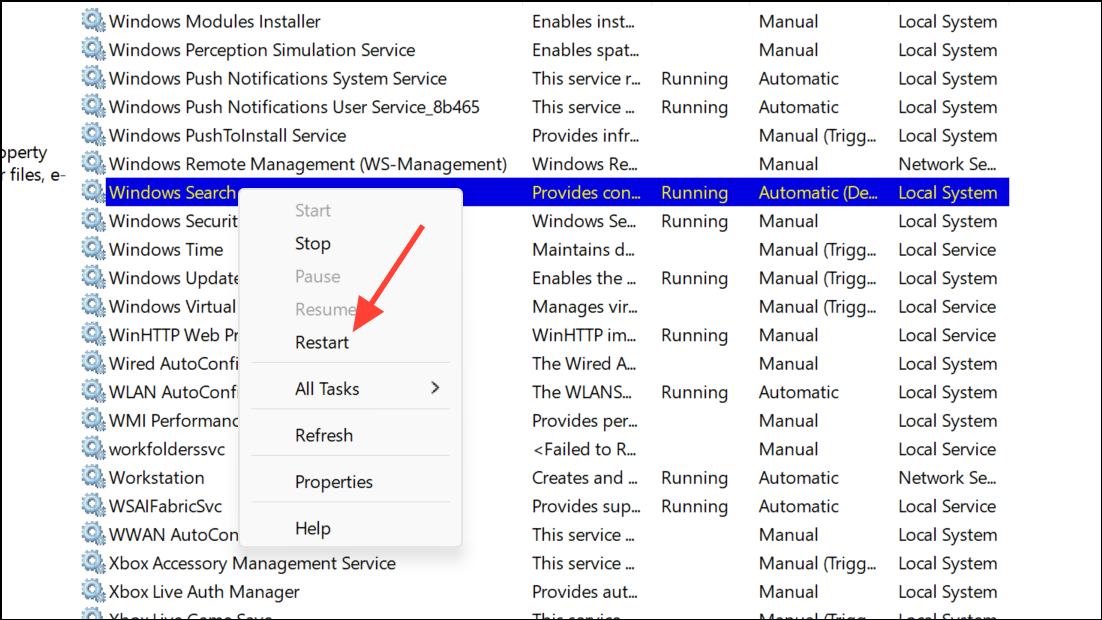Open Properties from the context menu
The image size is (1102, 620).
coord(334,482)
